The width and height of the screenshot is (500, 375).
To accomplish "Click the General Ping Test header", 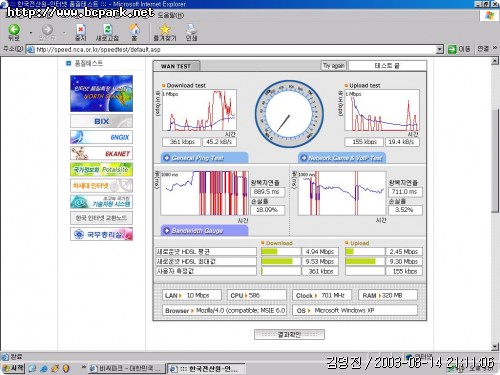I will coord(204,158).
